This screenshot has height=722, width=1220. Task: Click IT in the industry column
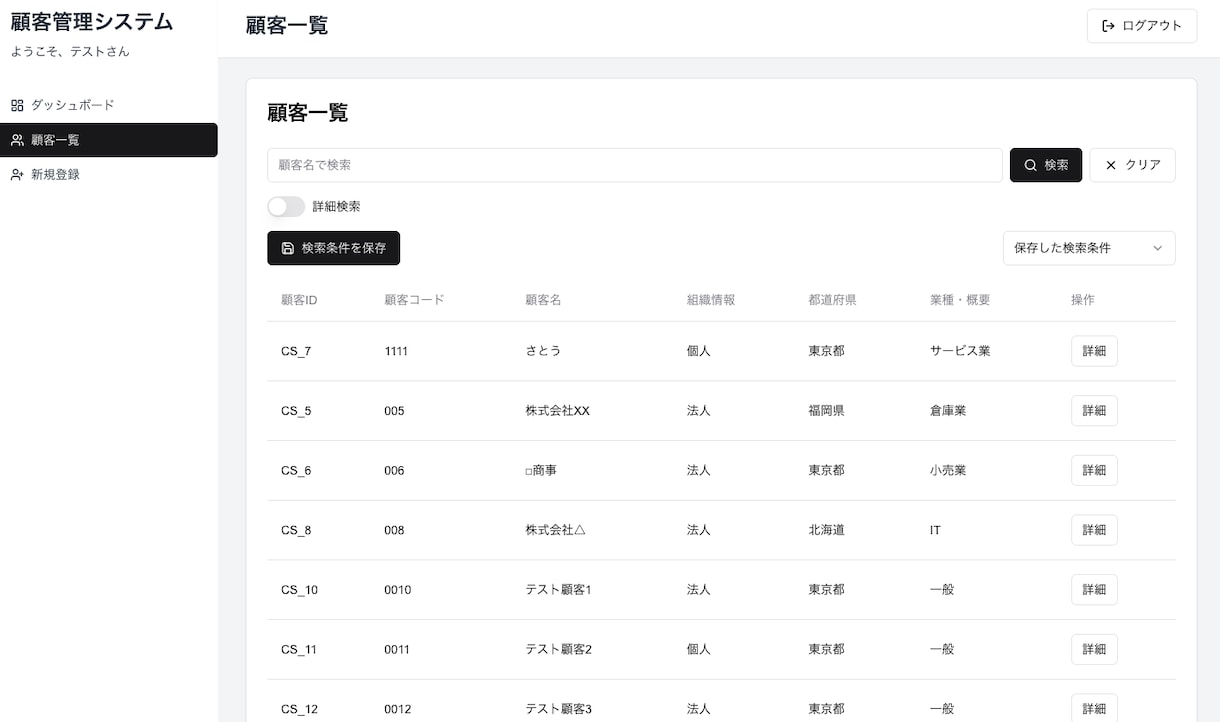click(x=935, y=530)
